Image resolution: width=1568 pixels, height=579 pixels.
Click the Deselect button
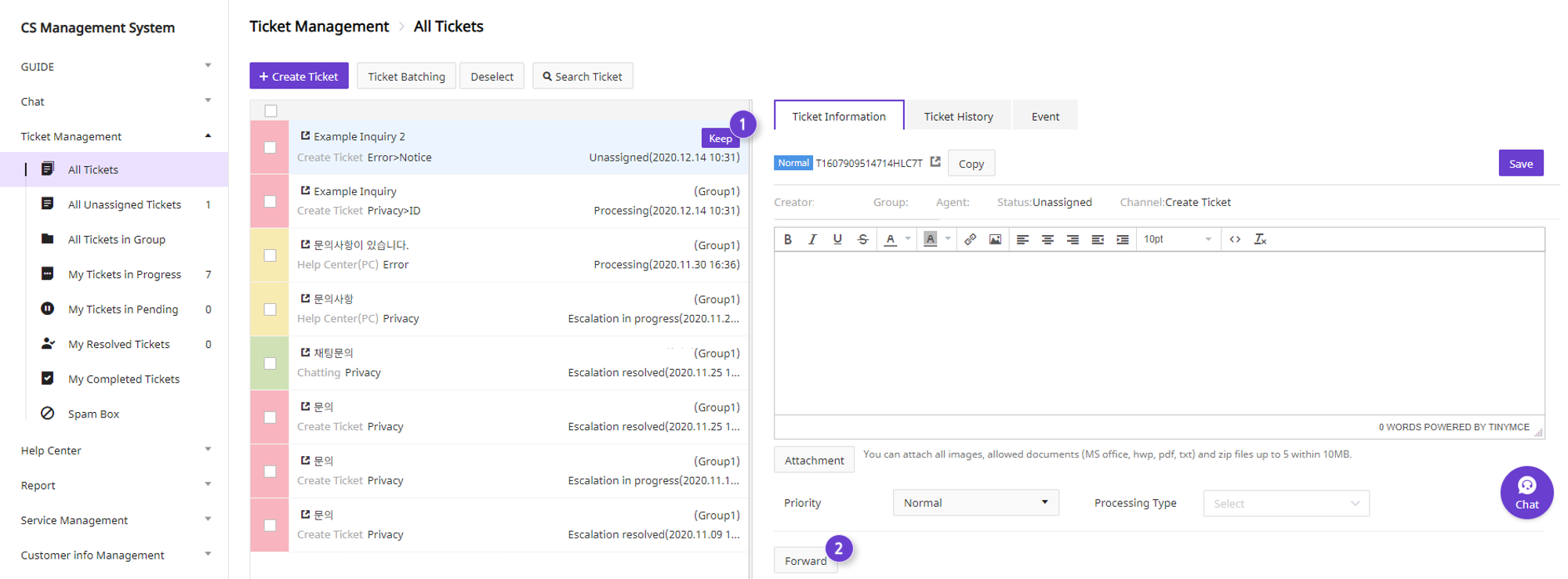[492, 76]
